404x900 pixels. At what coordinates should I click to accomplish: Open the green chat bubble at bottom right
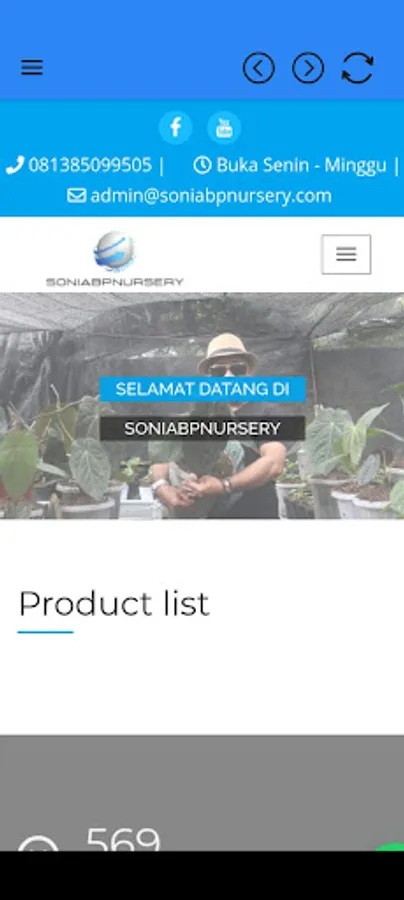tap(393, 847)
